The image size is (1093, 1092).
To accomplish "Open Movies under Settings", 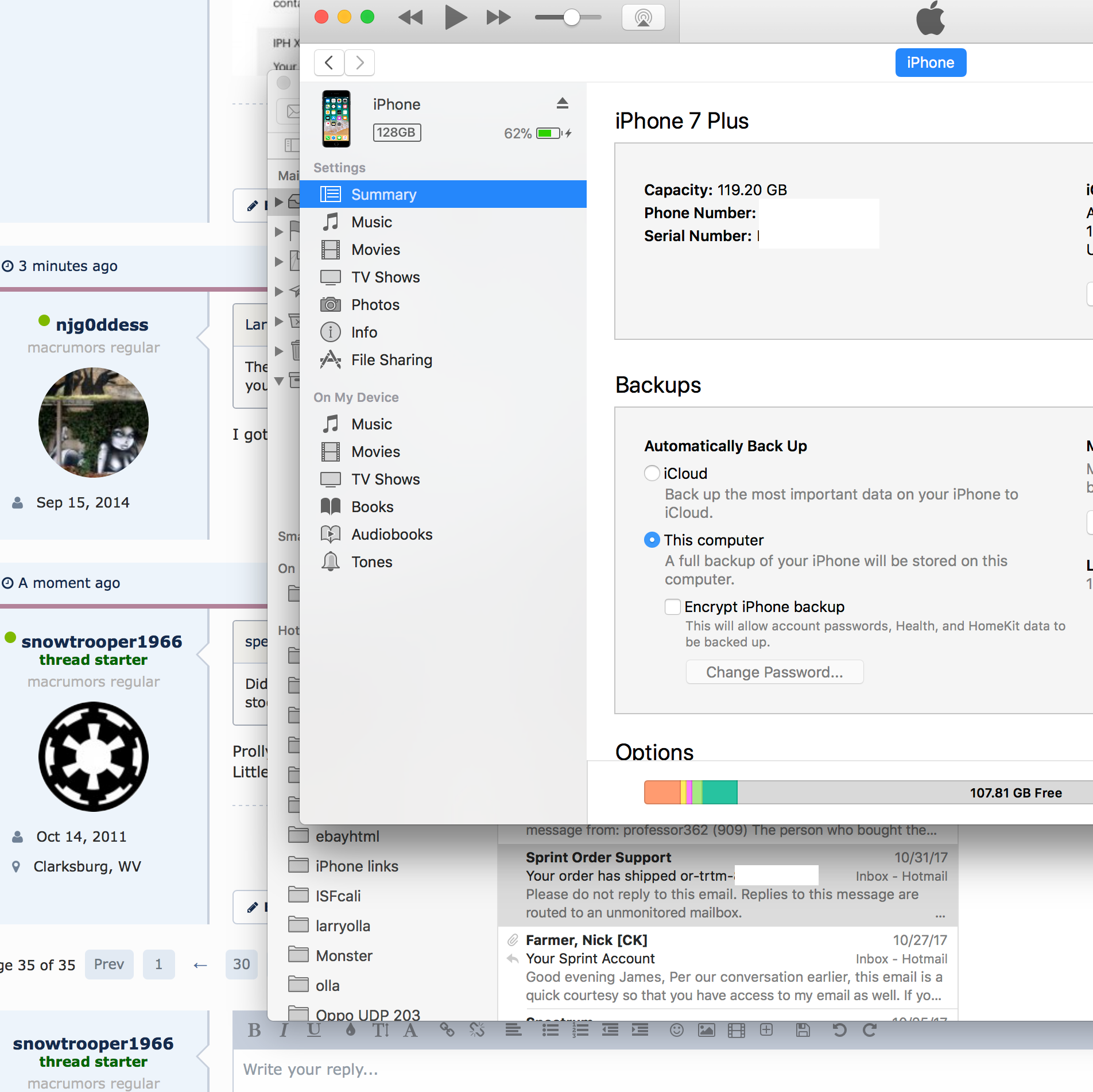I will tap(443, 250).
